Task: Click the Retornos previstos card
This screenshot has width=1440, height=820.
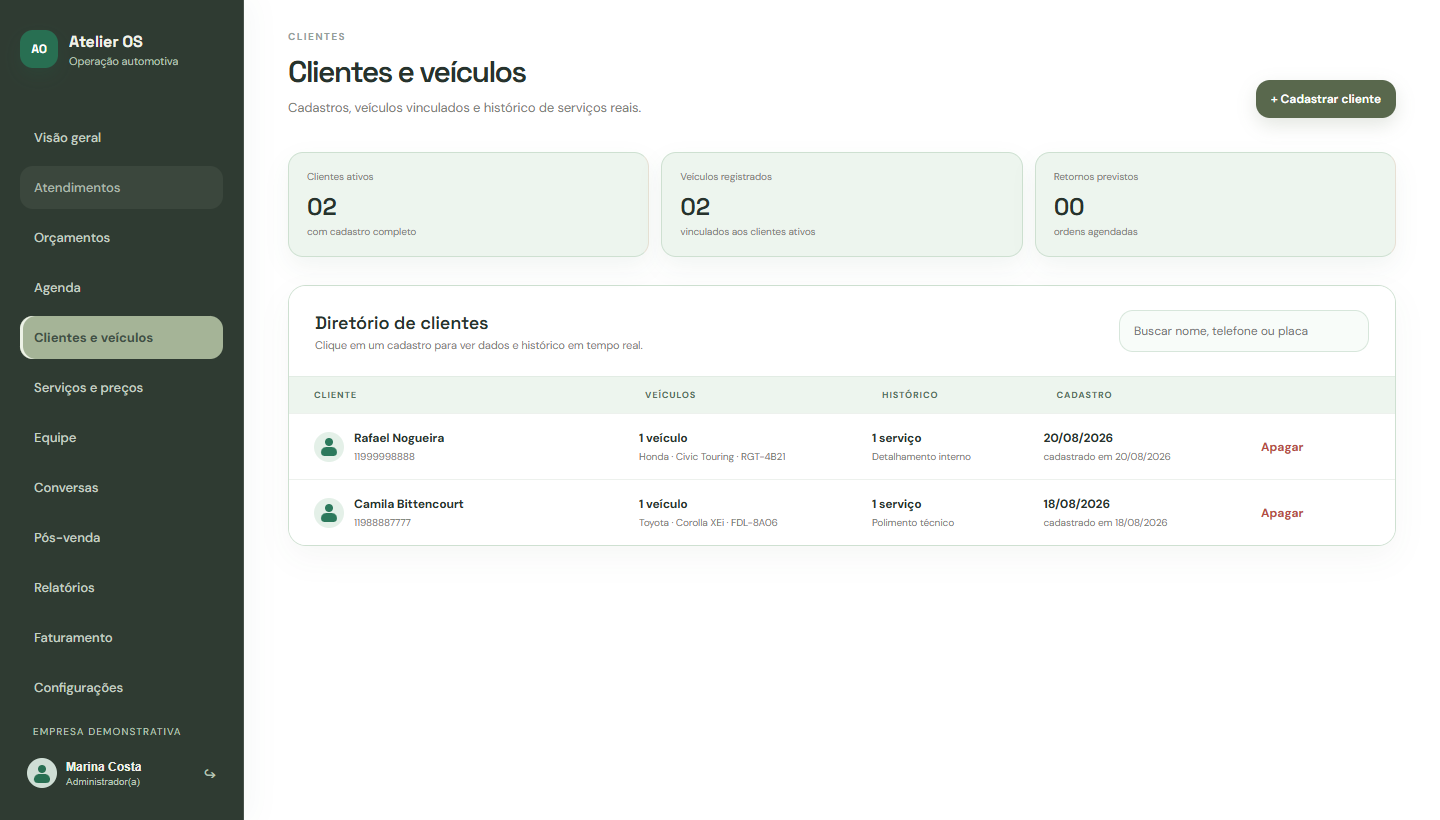Action: [1215, 205]
